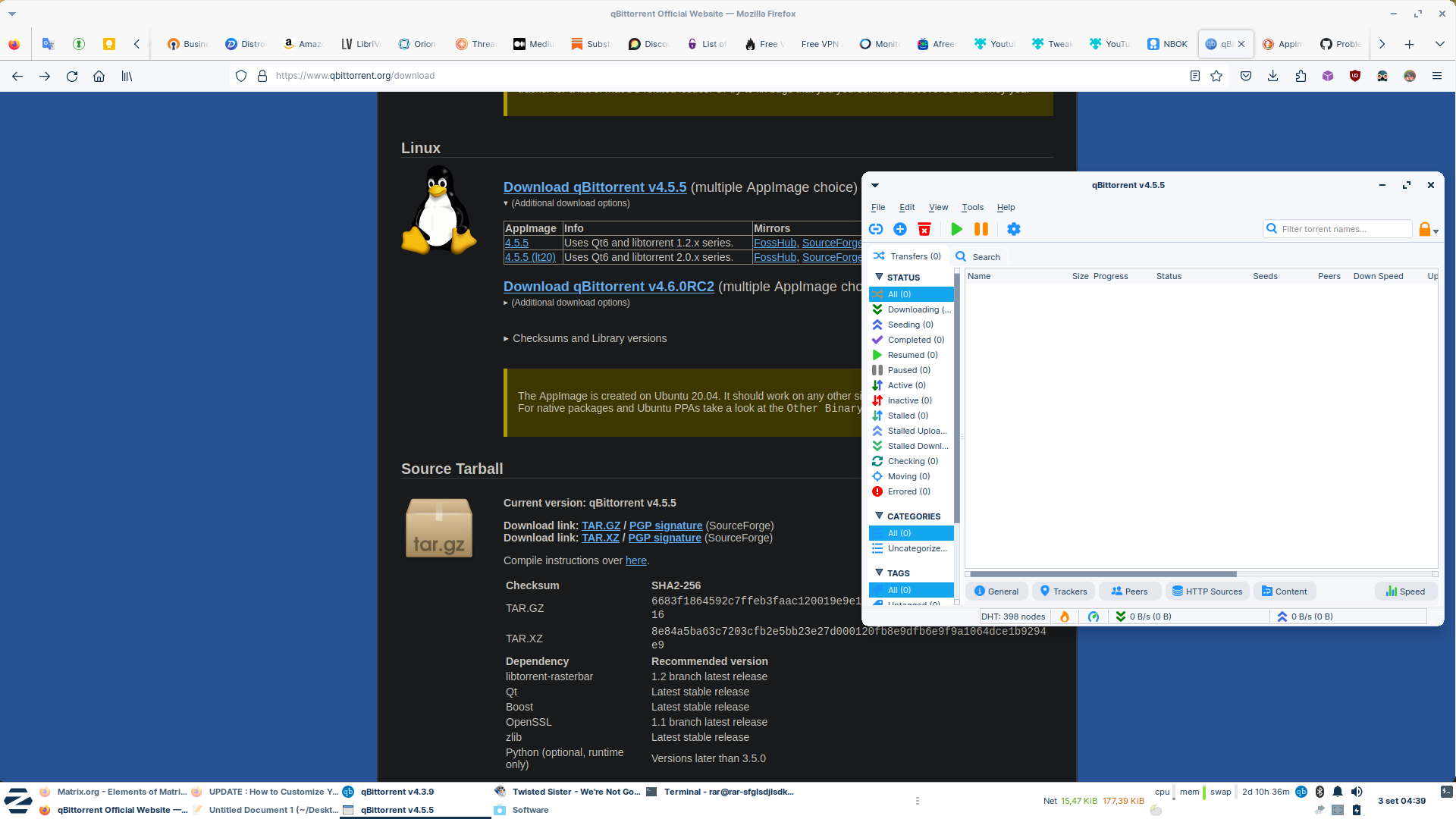Click the flame icon in the status bar

(x=1064, y=617)
